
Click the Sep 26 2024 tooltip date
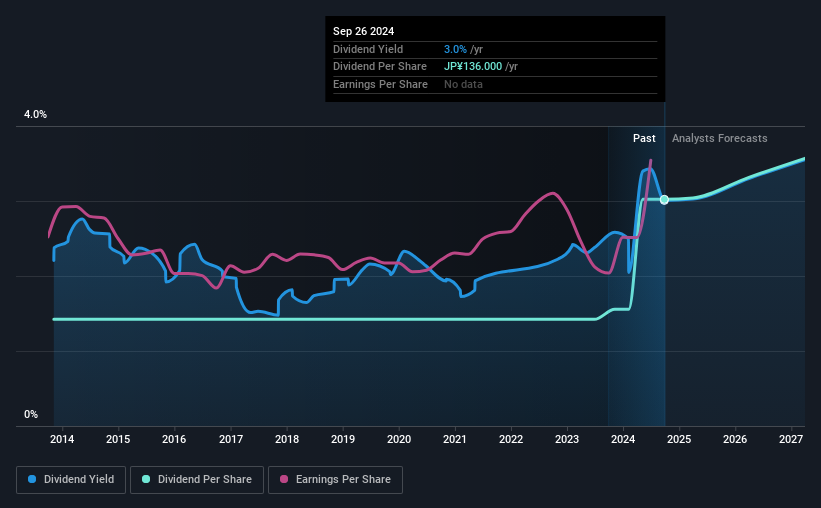click(363, 31)
